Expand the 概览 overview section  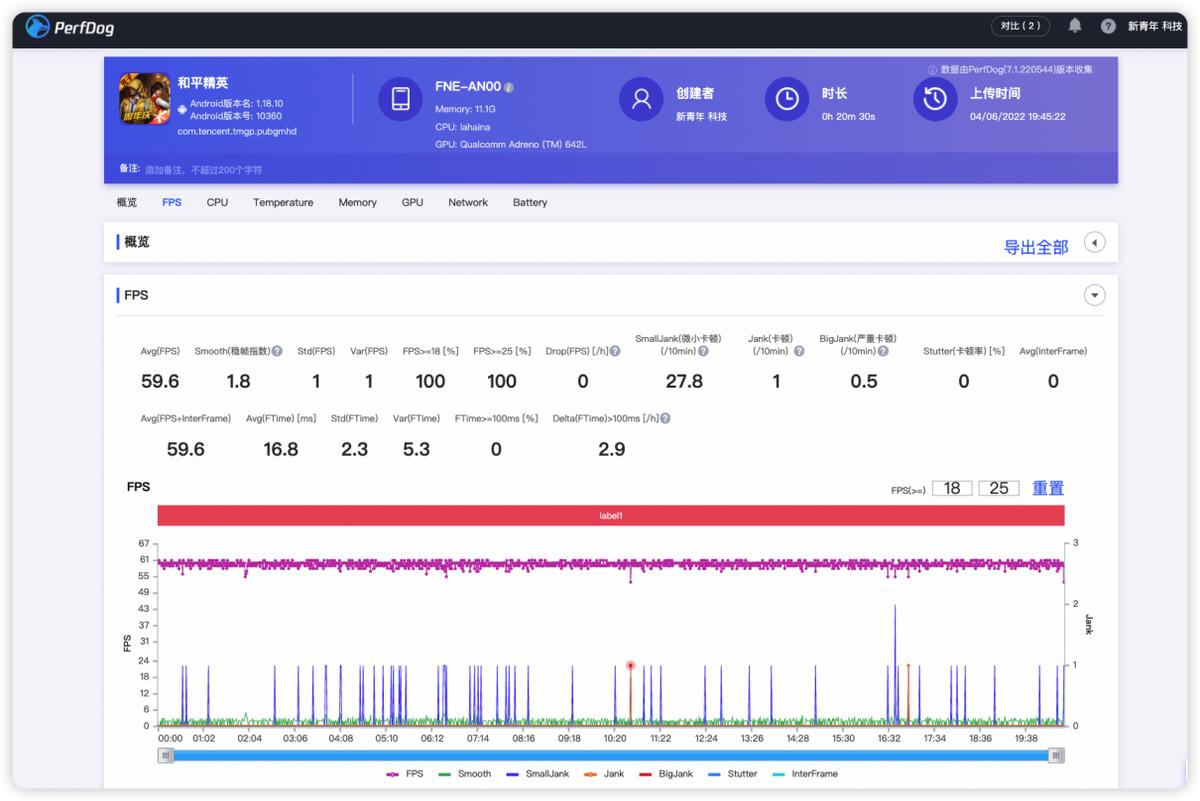pos(1095,243)
